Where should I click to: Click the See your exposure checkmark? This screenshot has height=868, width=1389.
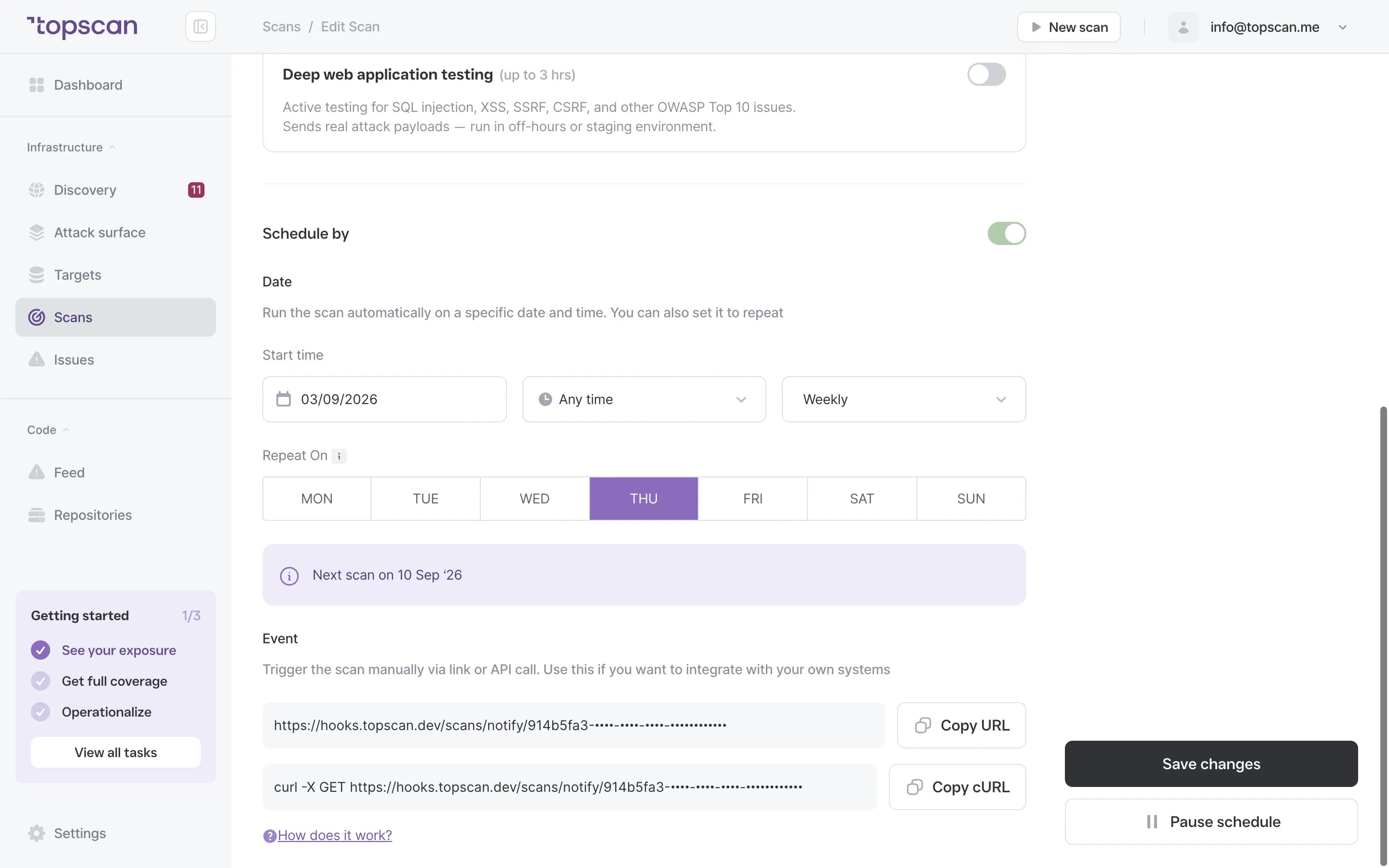click(40, 651)
